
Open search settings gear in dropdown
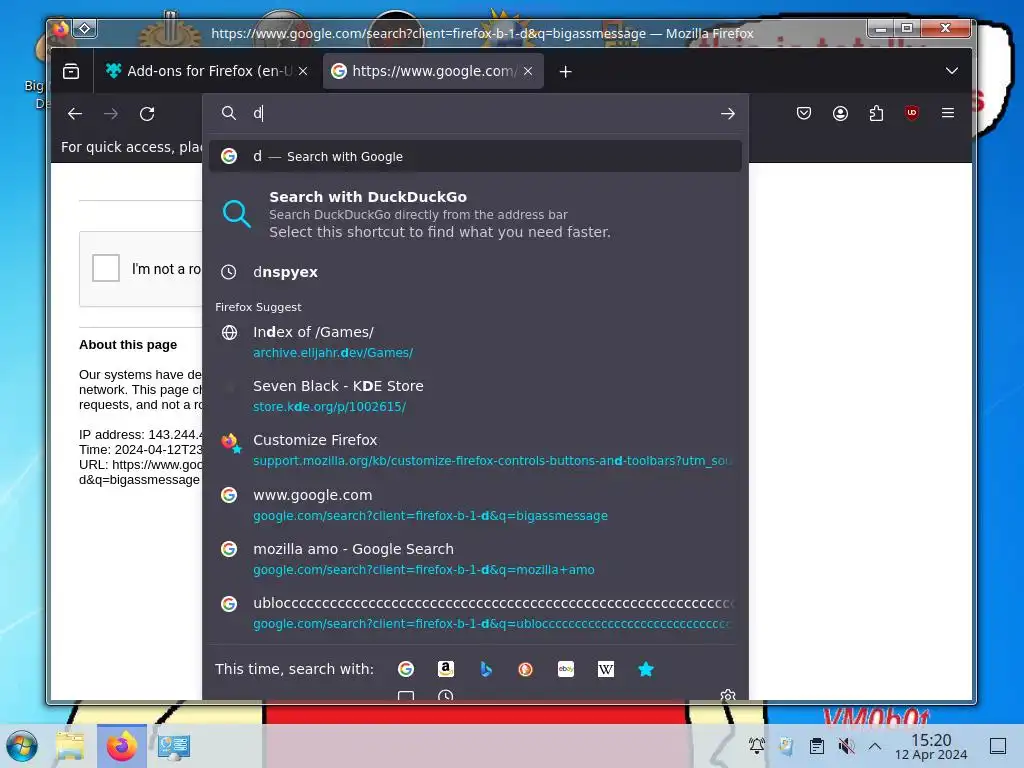click(728, 696)
